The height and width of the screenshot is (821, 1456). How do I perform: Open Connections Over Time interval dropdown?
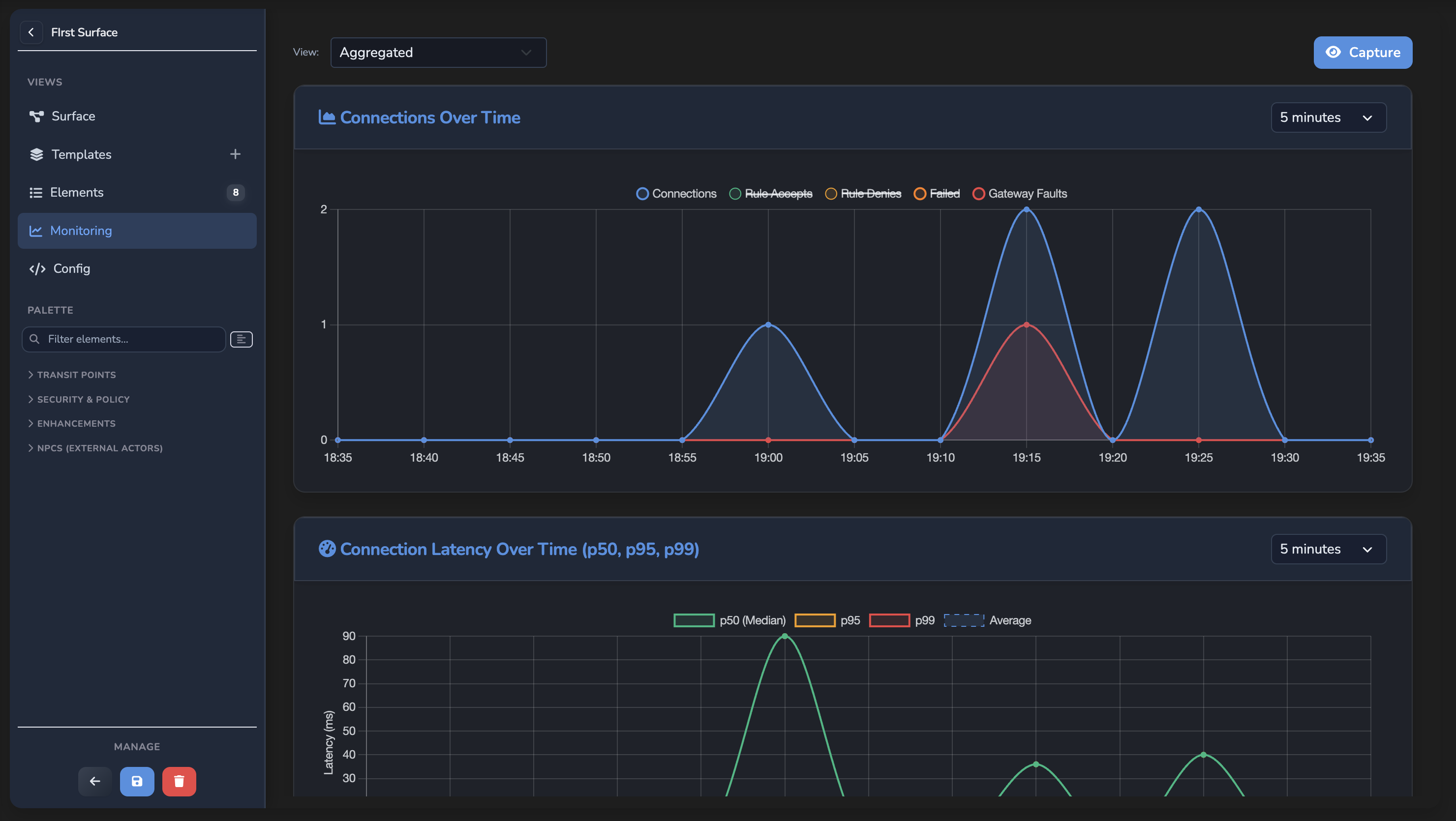pos(1328,117)
